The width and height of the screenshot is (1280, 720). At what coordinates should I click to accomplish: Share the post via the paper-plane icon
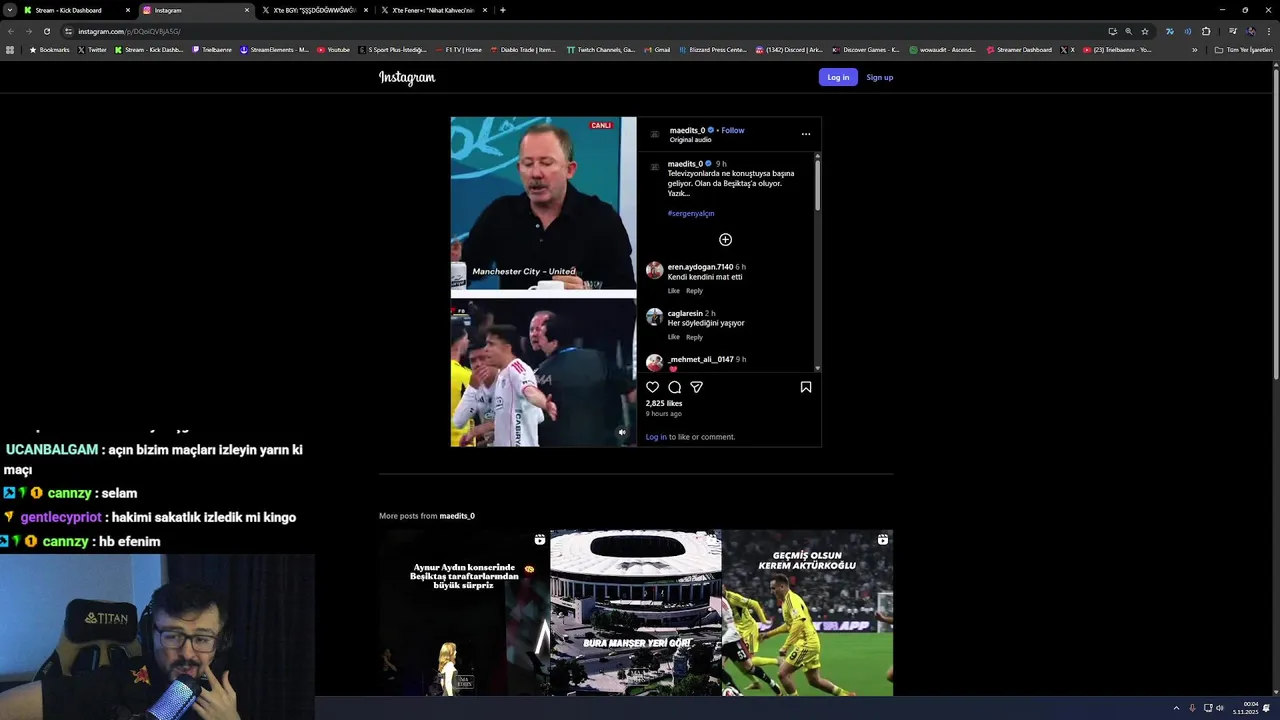[697, 387]
